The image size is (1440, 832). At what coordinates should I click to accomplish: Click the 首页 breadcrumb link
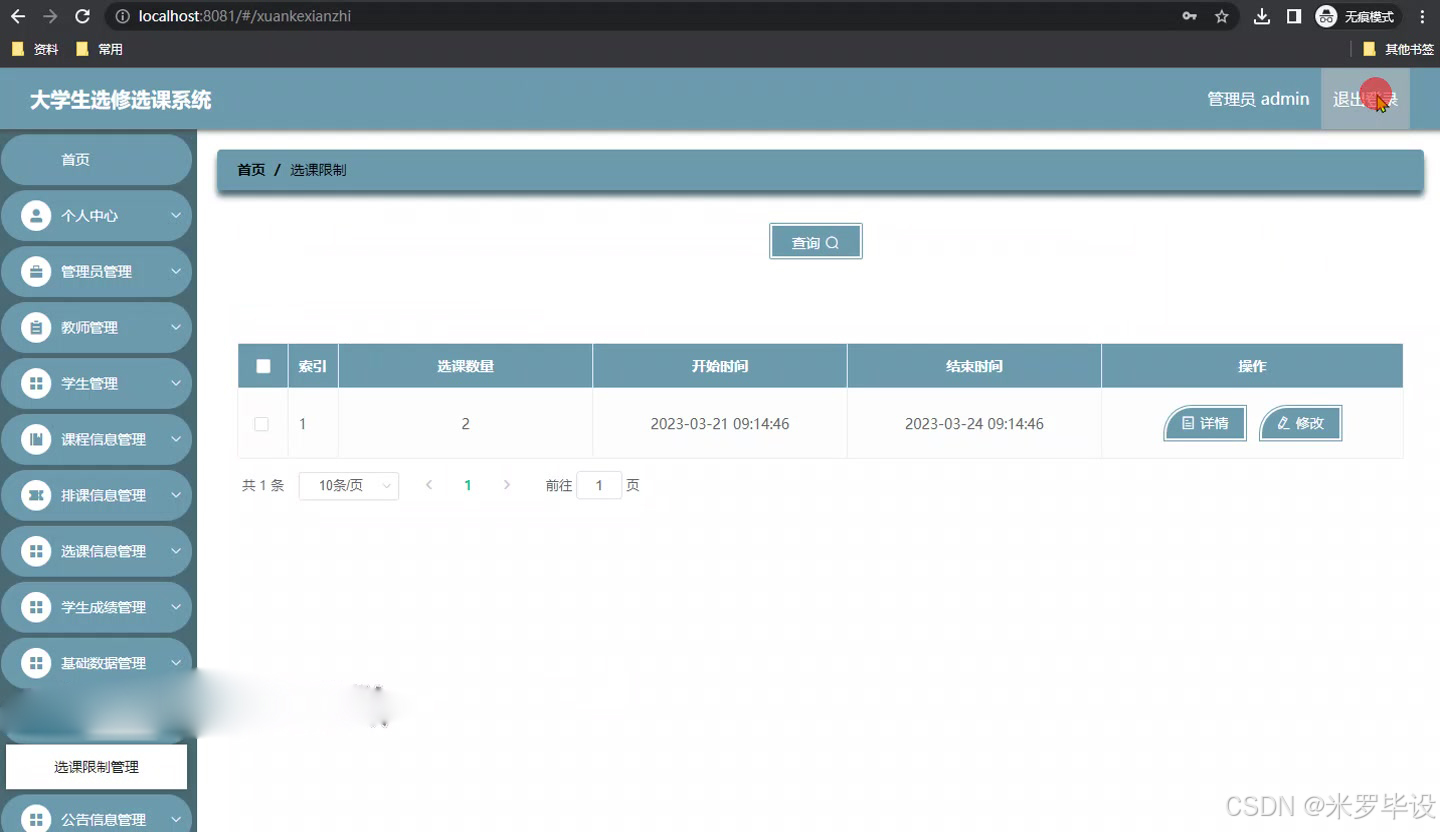pyautogui.click(x=251, y=170)
